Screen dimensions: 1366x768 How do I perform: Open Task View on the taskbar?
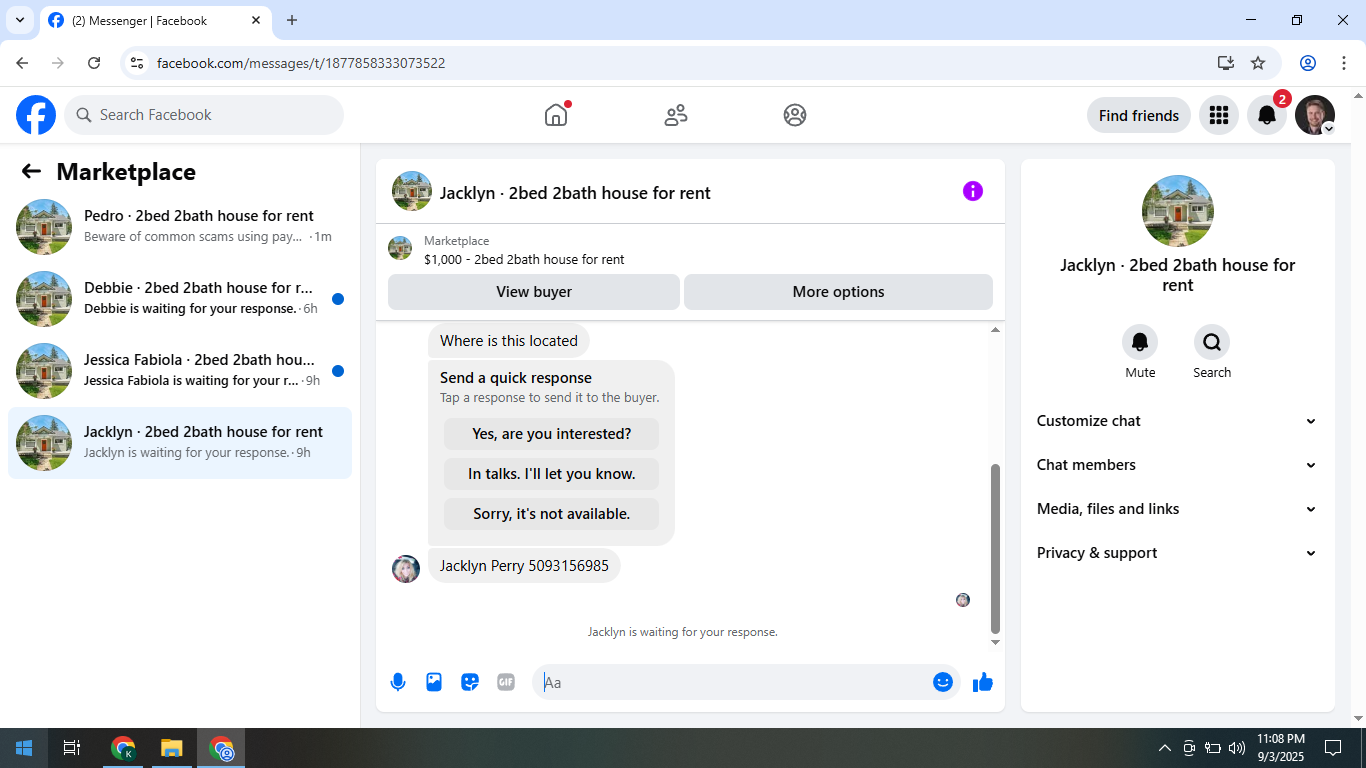click(x=72, y=748)
